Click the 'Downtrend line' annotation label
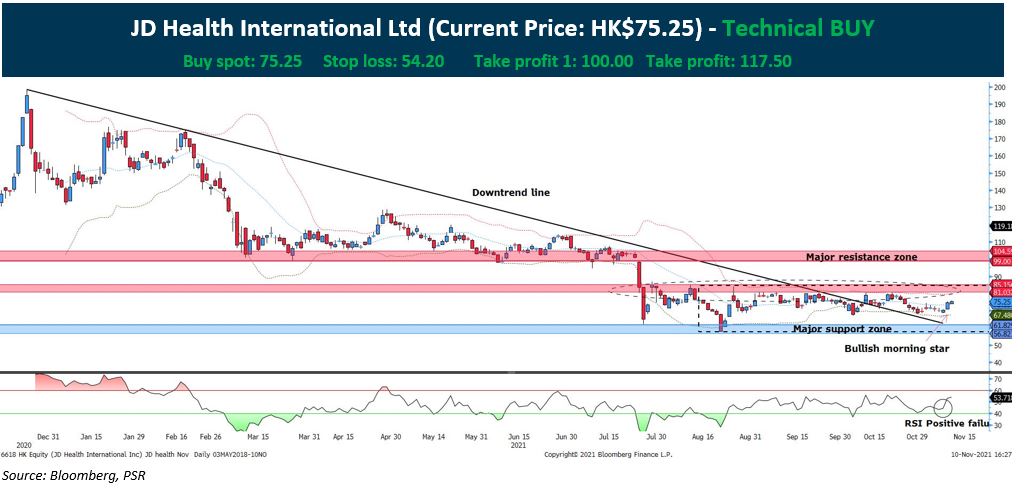Image resolution: width=1027 pixels, height=488 pixels. (511, 193)
